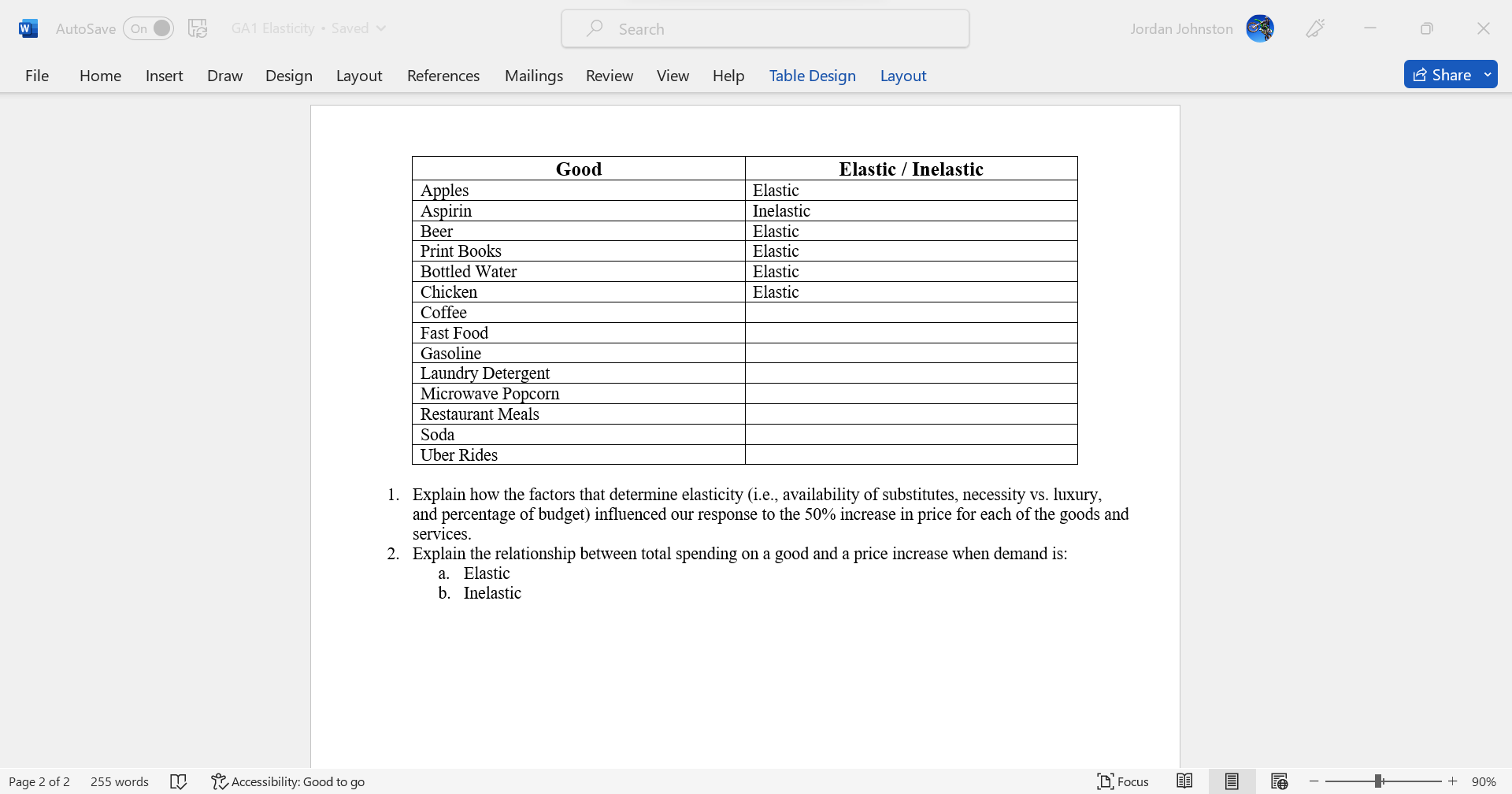This screenshot has height=794, width=1512.
Task: Expand the Saved status chevron
Action: pyautogui.click(x=382, y=28)
